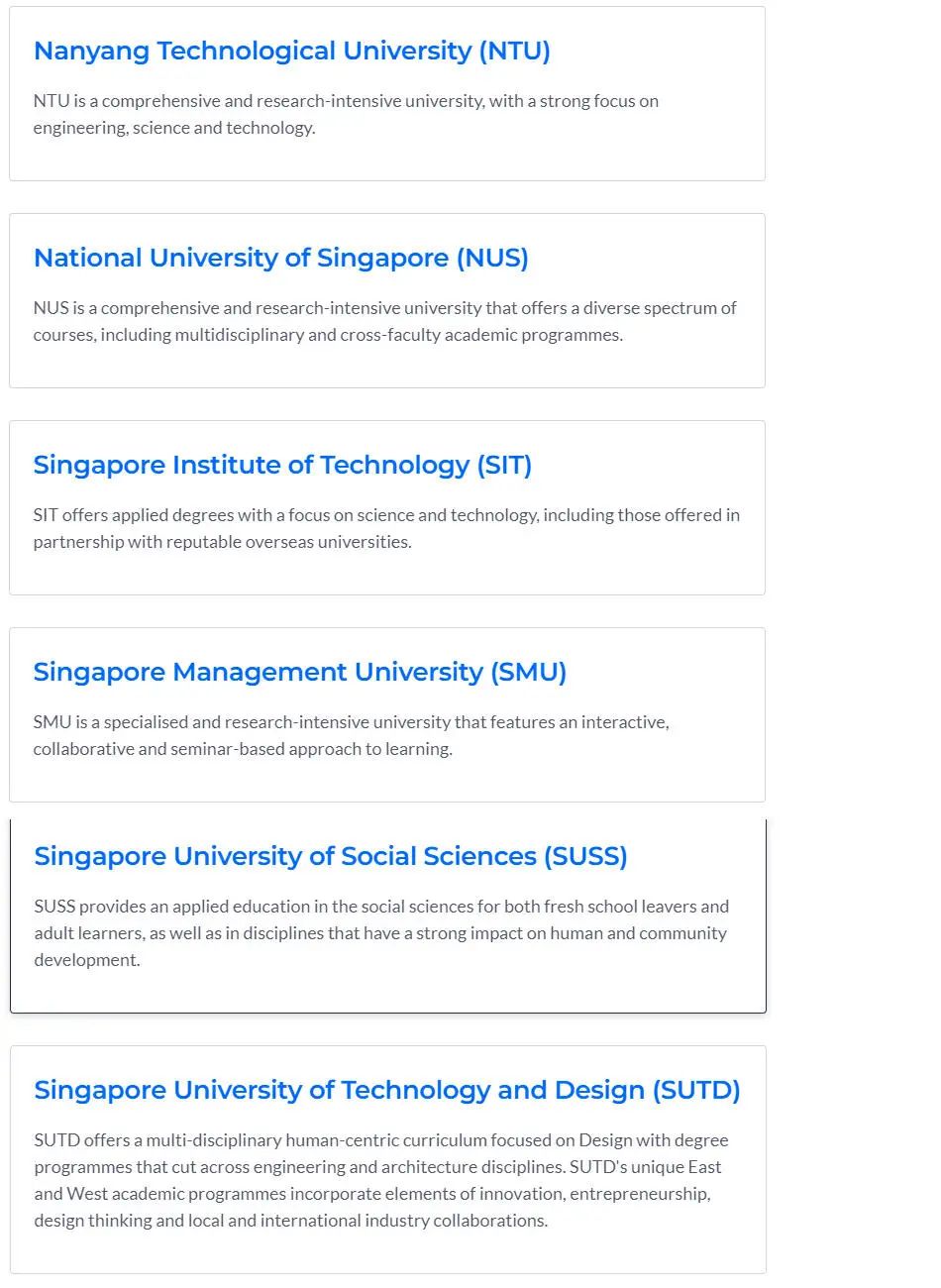
Task: Click the SUSS description about social sciences education
Action: point(381,933)
